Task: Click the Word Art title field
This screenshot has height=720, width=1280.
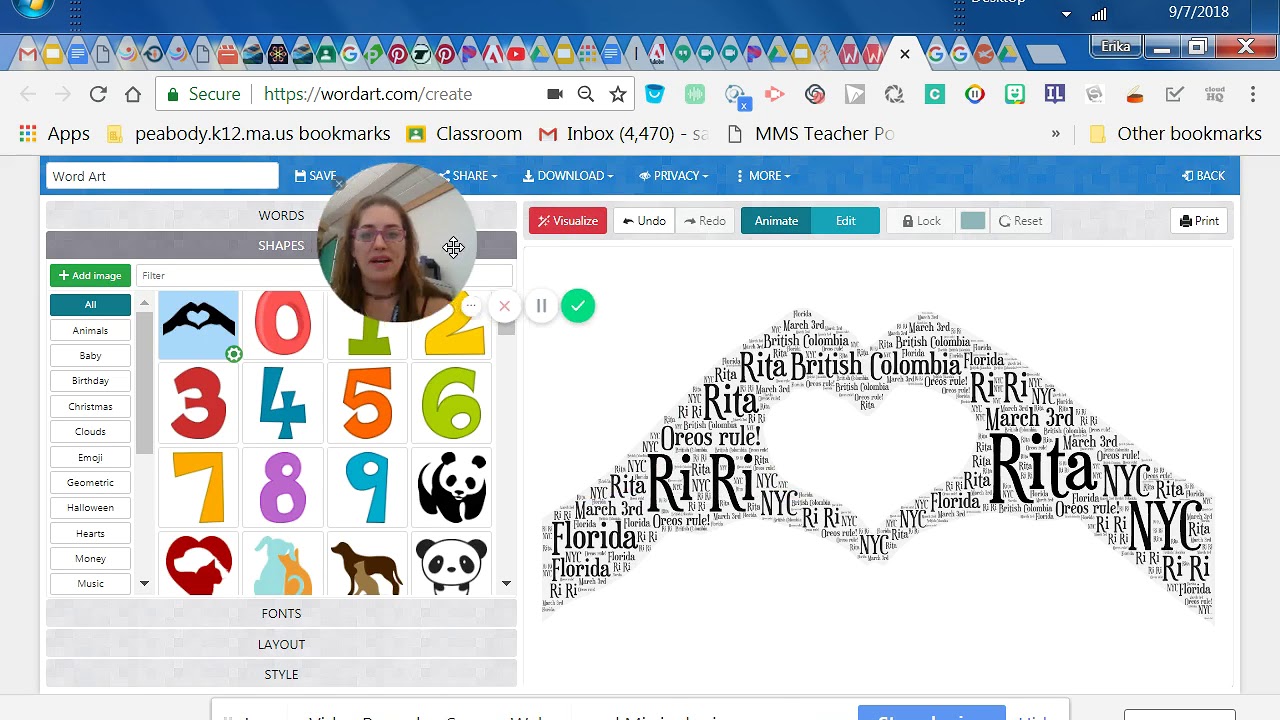Action: [x=162, y=176]
